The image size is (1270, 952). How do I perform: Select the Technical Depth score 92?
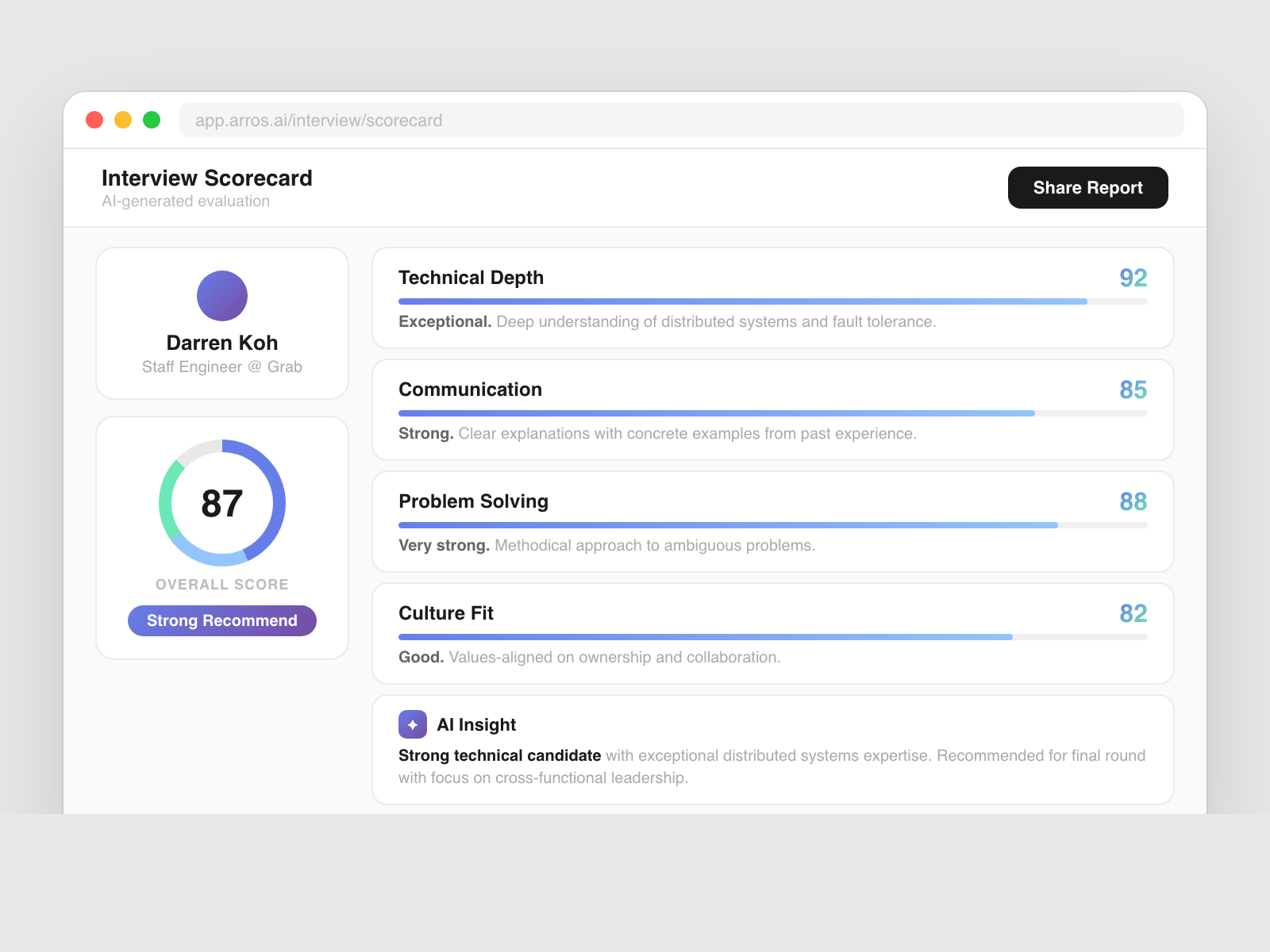[x=1133, y=278]
